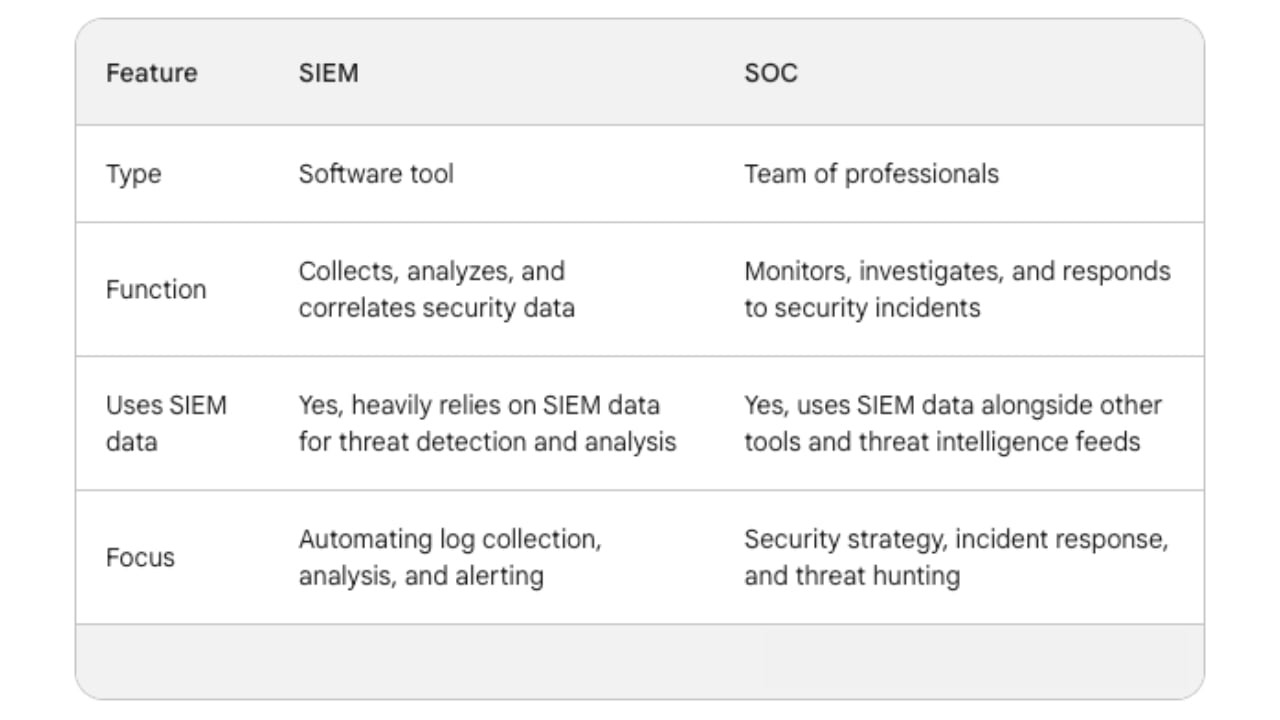Click the Feature column header
This screenshot has width=1280, height=720.
(x=152, y=73)
